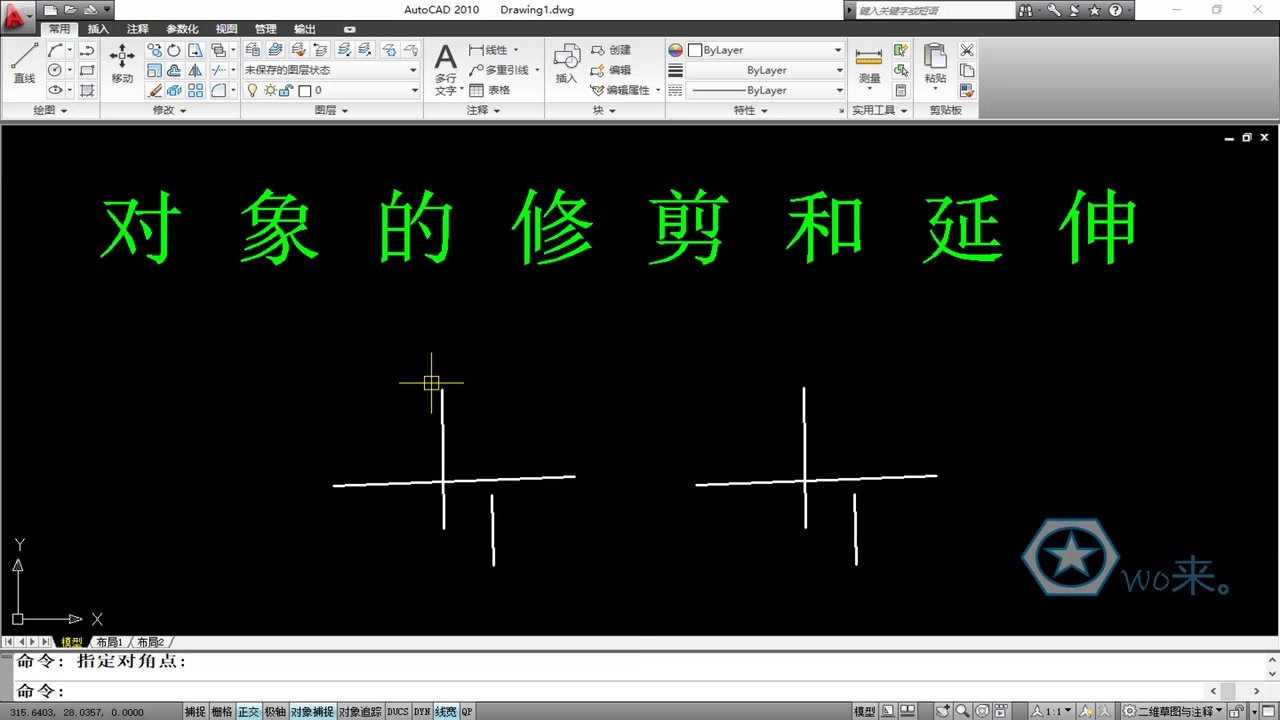Click the Edit Attributes (编辑属性) button
The width and height of the screenshot is (1280, 720).
620,90
